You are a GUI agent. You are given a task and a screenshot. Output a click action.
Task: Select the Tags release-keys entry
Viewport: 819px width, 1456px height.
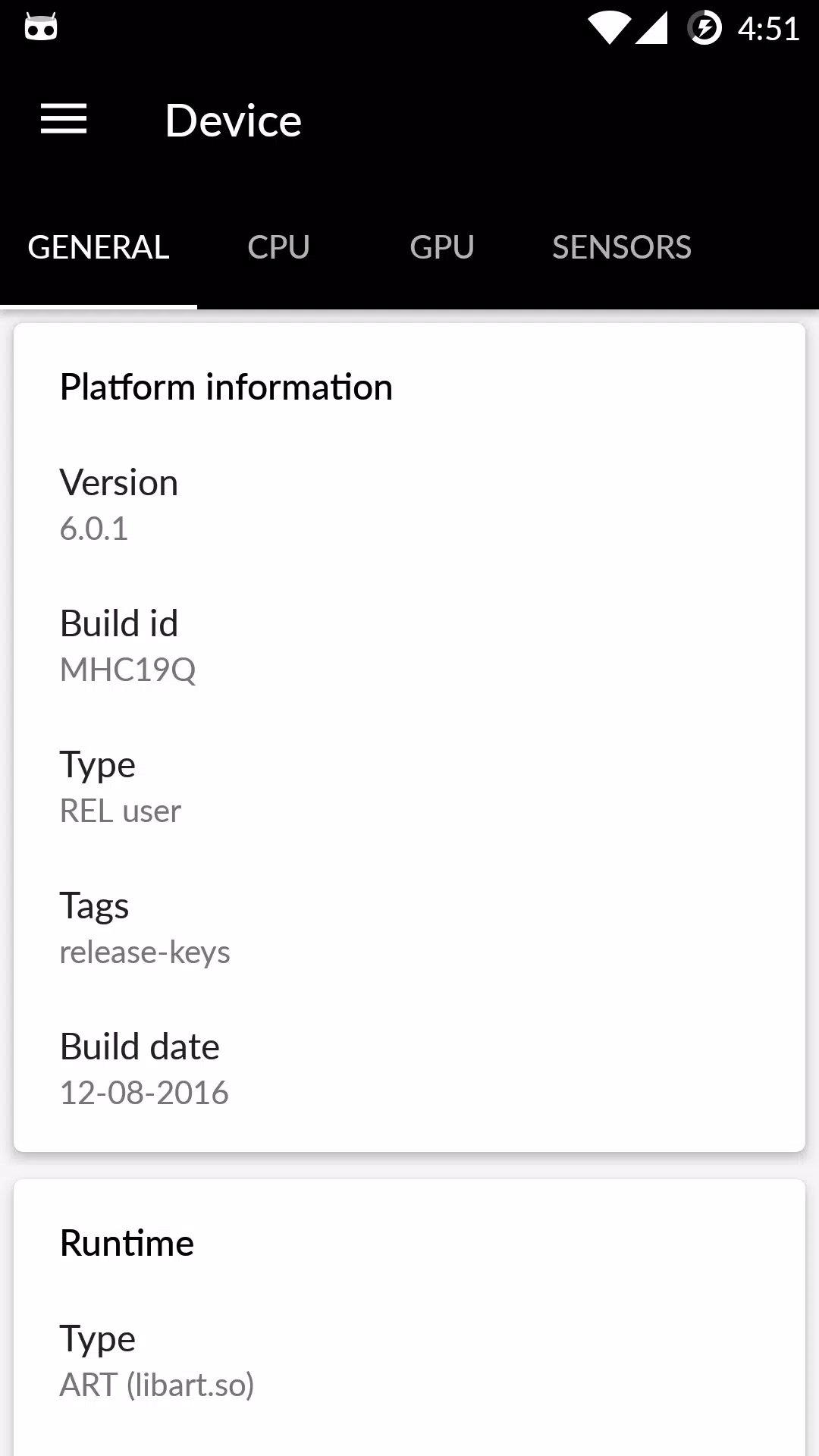(409, 928)
